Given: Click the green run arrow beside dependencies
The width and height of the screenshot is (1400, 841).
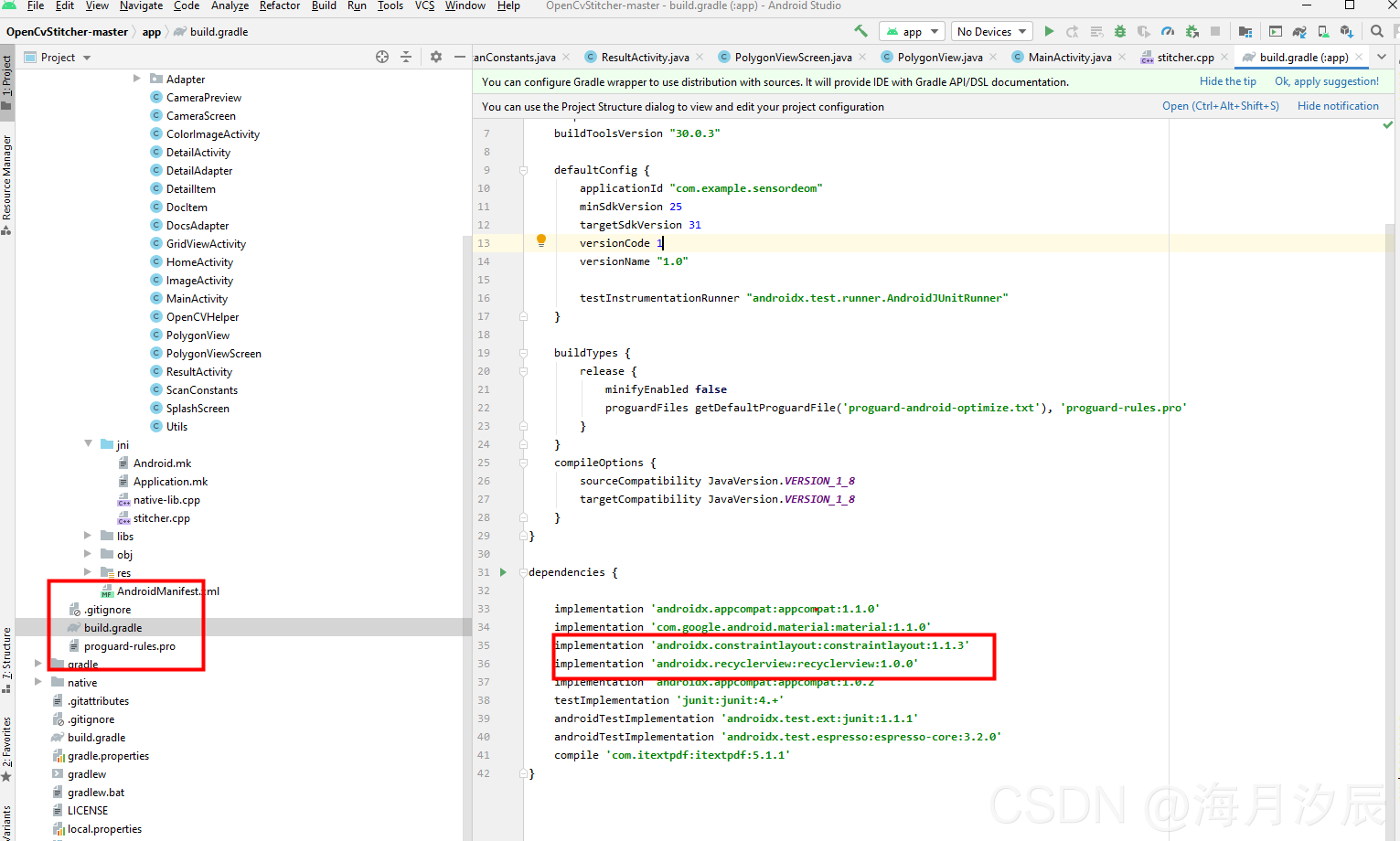Looking at the screenshot, I should (503, 572).
